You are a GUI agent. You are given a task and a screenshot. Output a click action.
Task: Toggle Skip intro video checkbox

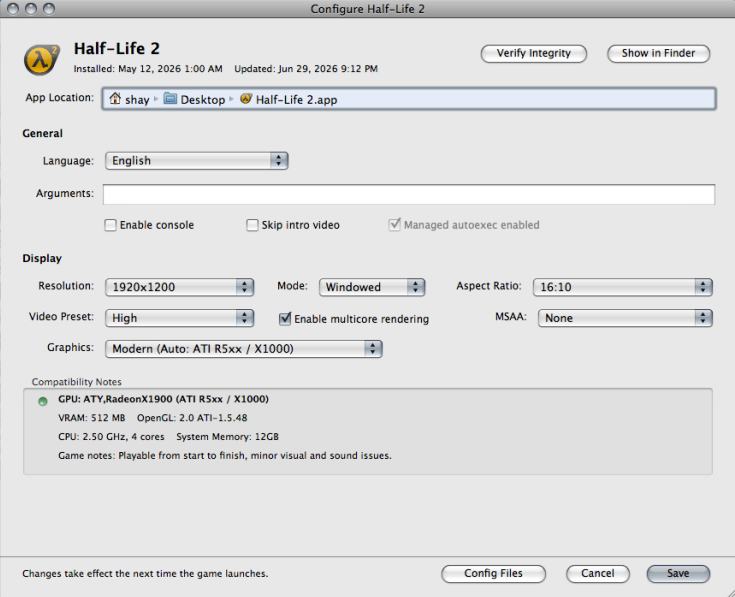click(x=252, y=225)
